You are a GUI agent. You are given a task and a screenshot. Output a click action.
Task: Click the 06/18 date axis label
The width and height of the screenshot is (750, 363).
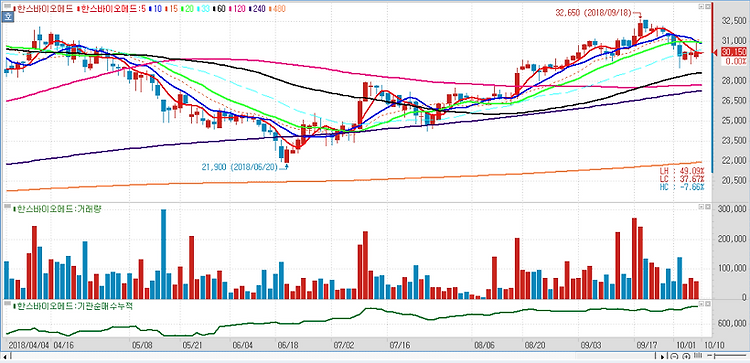coord(288,344)
